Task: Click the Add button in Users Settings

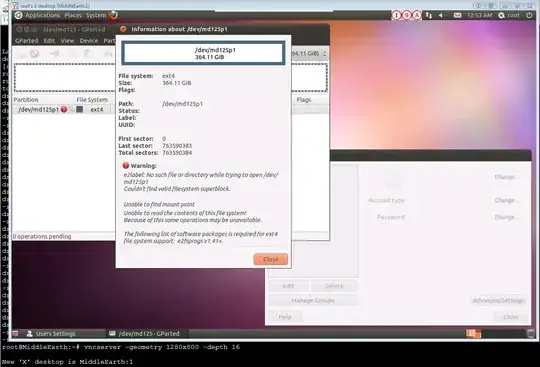Action: 288,286
